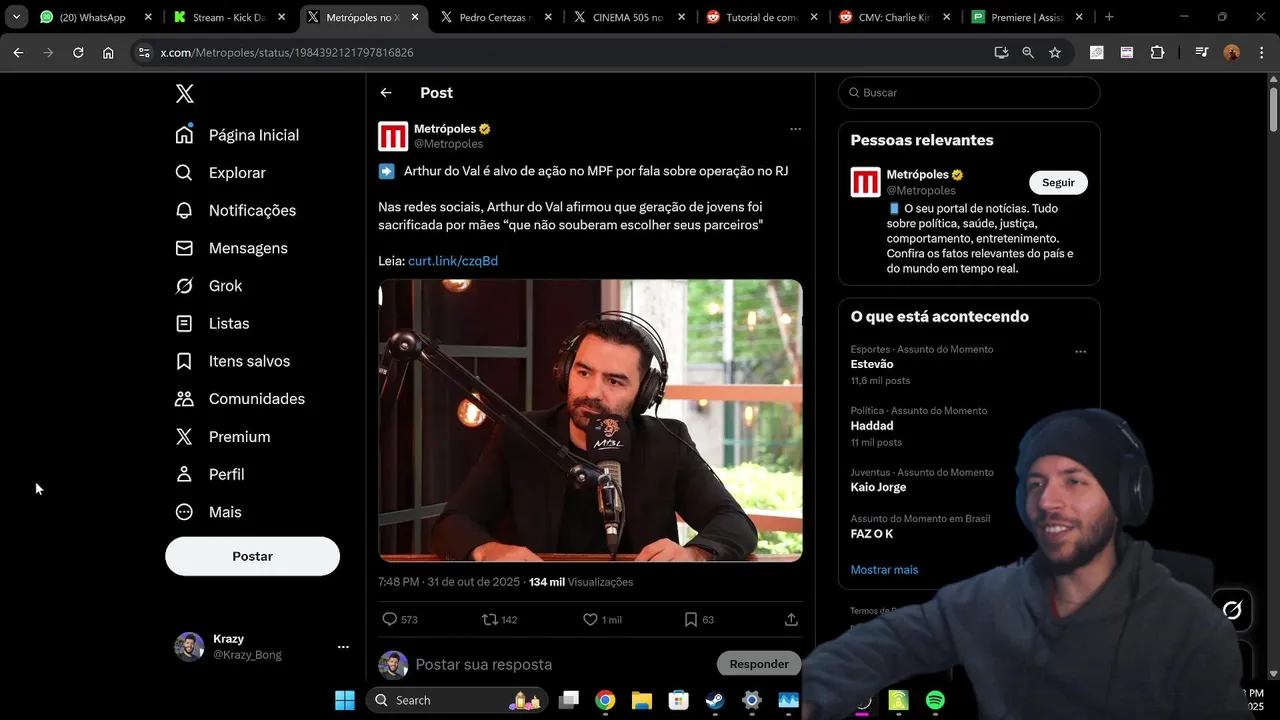
Task: Reload the page in the browser
Action: (x=78, y=52)
